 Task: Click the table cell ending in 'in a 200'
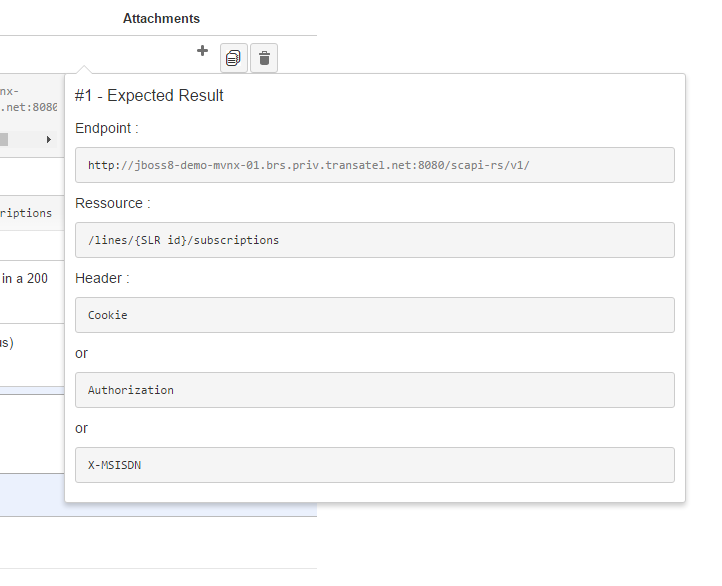click(26, 279)
